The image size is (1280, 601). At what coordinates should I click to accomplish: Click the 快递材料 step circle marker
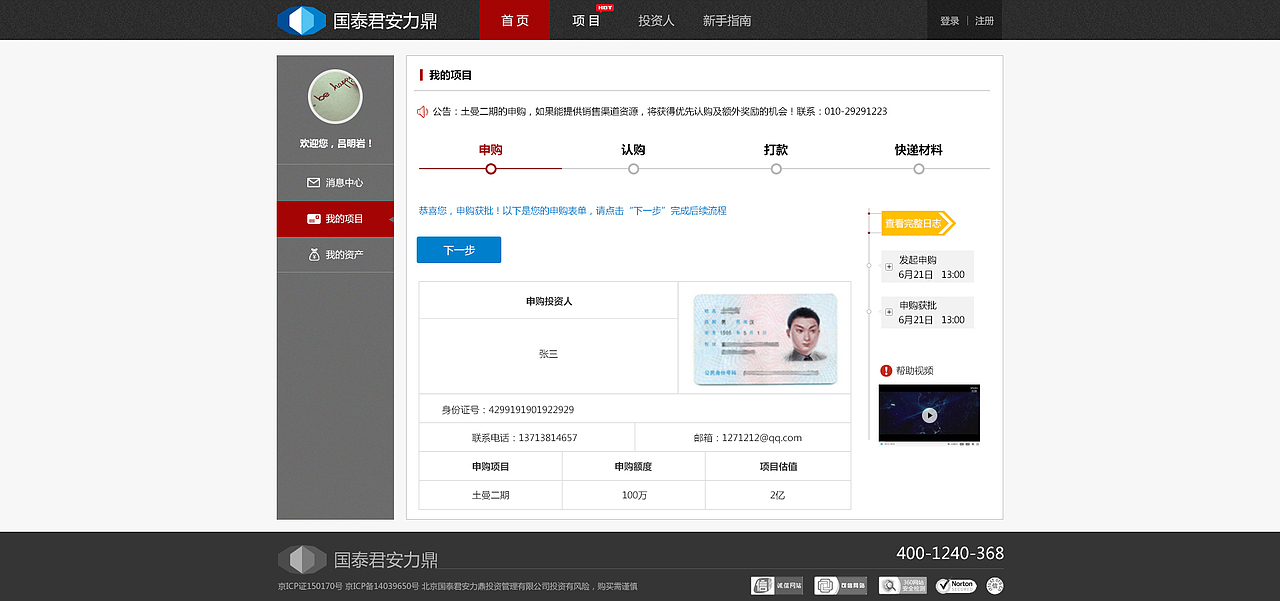(x=919, y=169)
